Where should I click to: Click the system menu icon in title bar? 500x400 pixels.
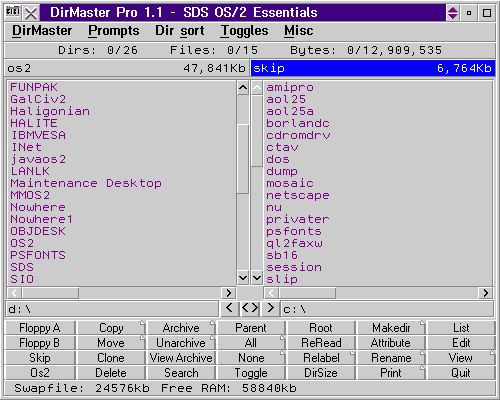(13, 13)
